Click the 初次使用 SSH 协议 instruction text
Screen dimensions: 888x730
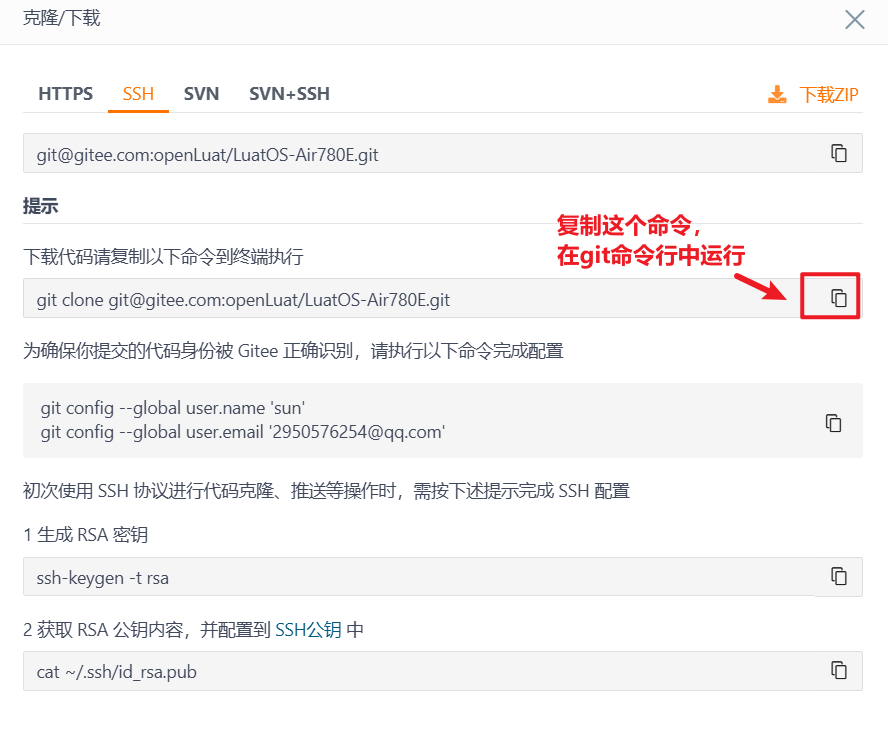[326, 490]
